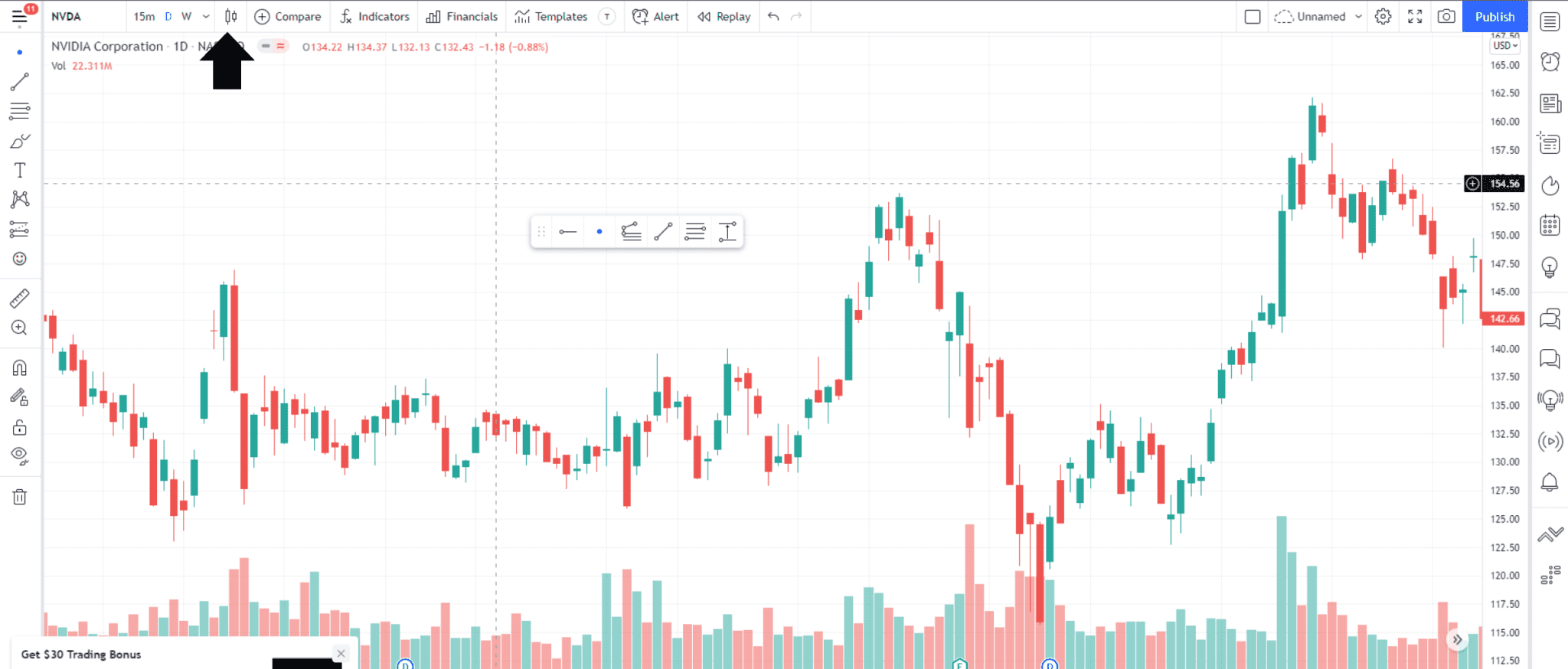Open the Order Panel icon
The image size is (1568, 669).
(1550, 534)
